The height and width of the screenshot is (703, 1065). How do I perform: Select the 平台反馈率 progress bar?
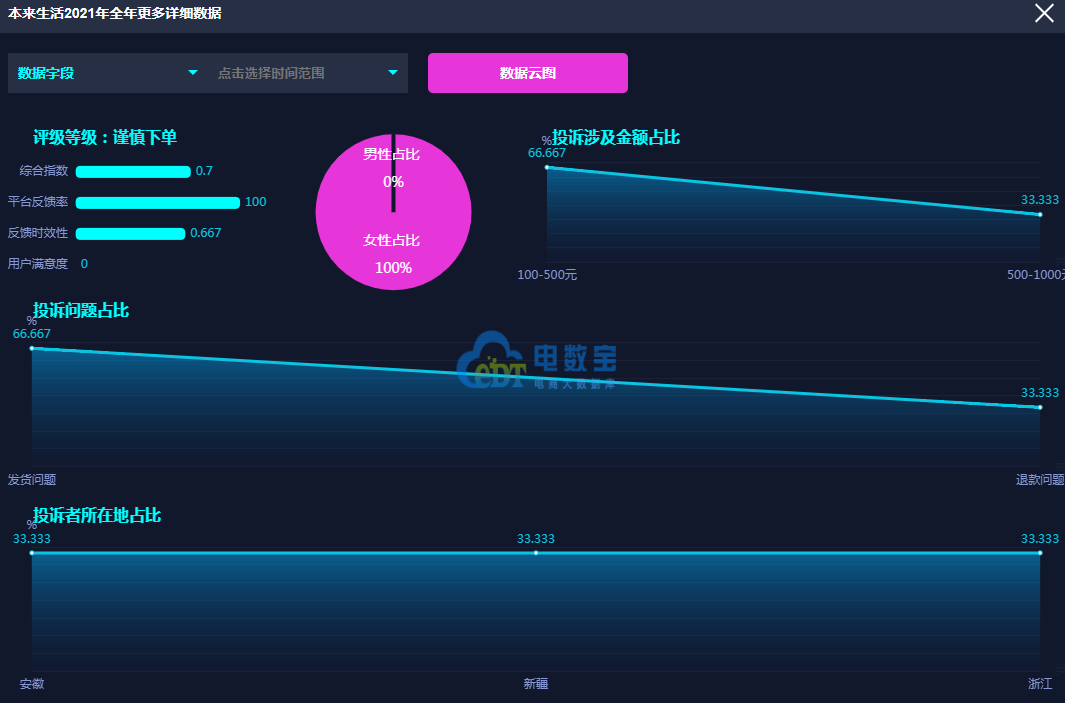pos(158,203)
